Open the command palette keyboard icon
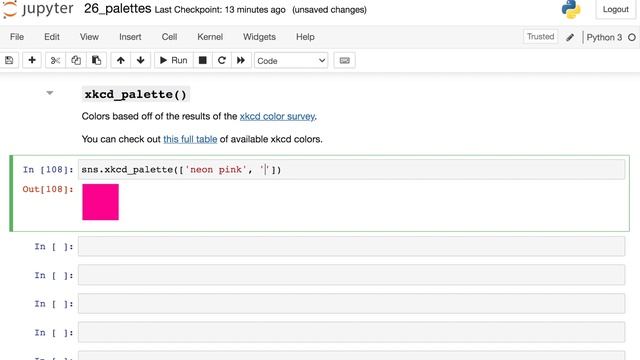Image resolution: width=640 pixels, height=360 pixels. (344, 60)
